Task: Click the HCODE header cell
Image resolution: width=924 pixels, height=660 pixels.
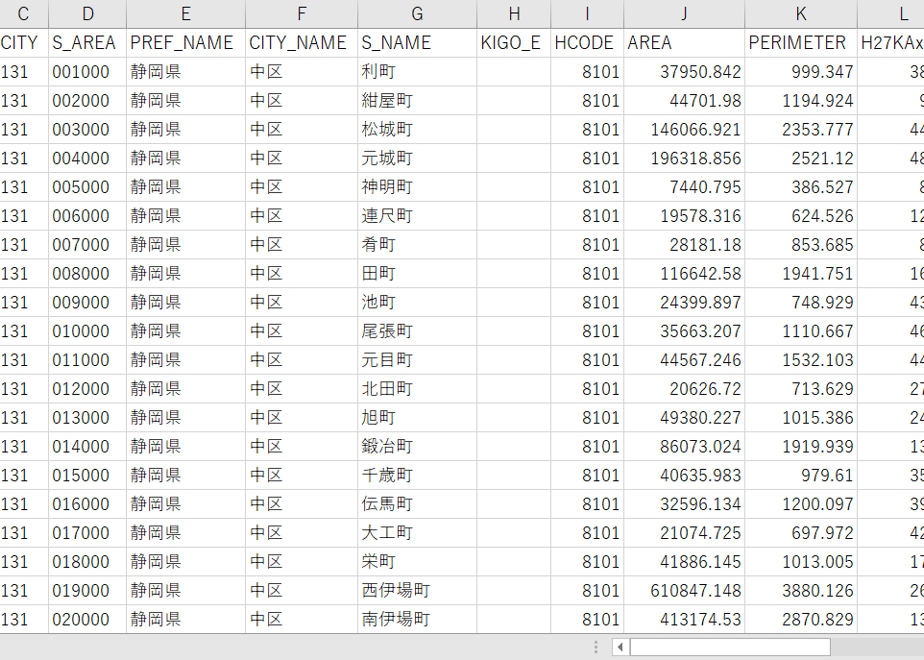Action: click(587, 42)
